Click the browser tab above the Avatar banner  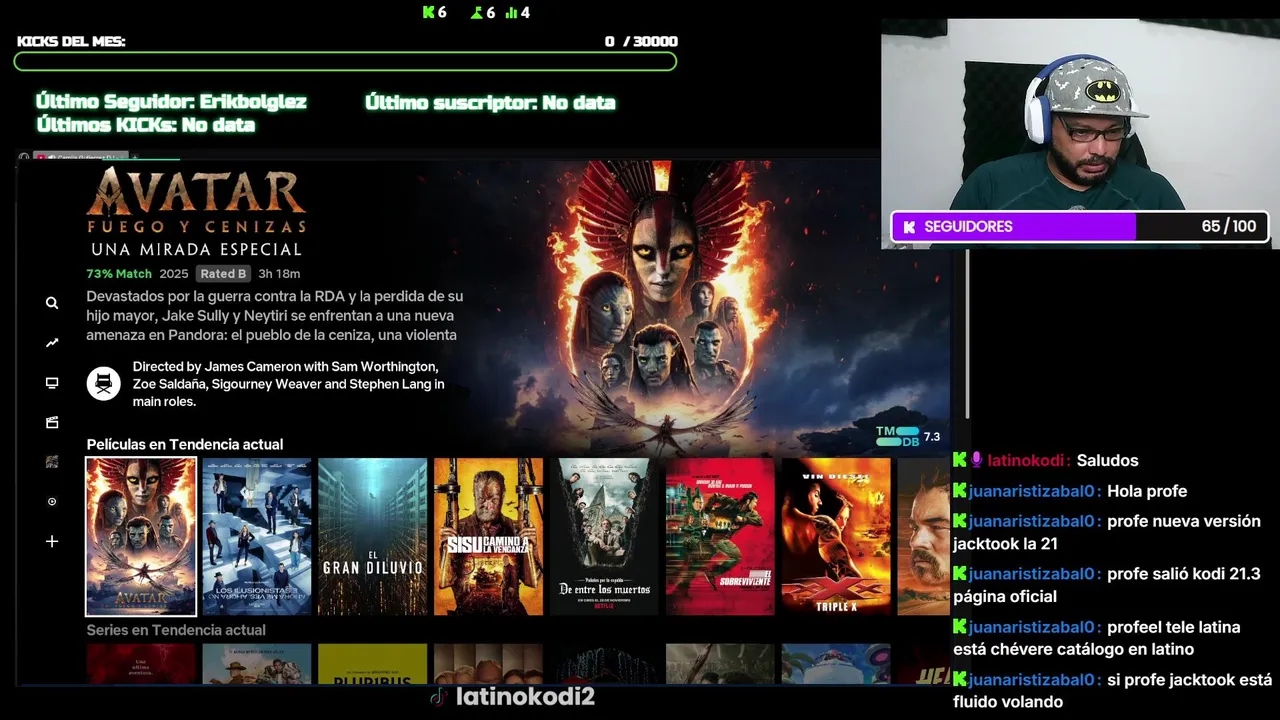(x=82, y=157)
